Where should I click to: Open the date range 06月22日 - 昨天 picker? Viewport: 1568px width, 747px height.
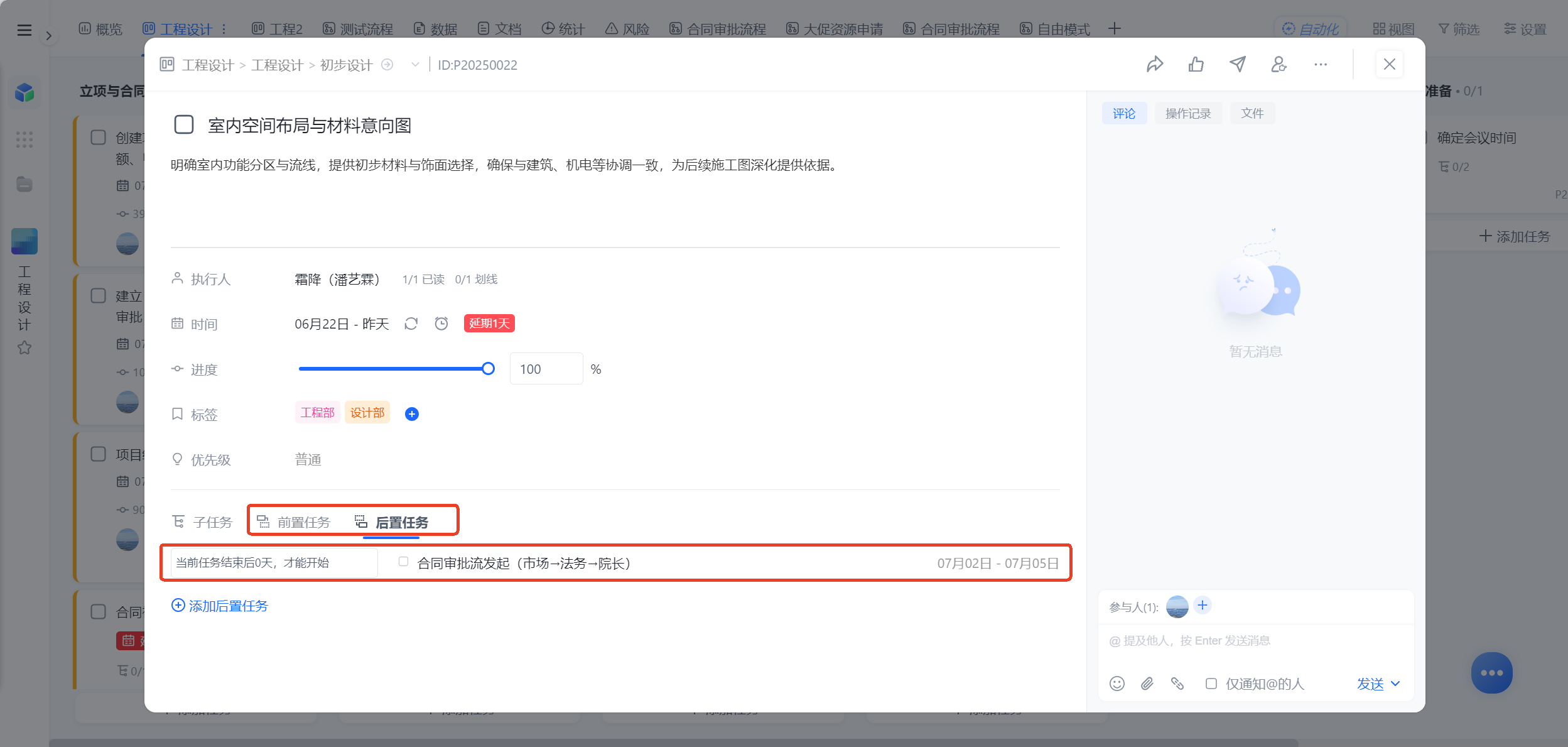[342, 324]
